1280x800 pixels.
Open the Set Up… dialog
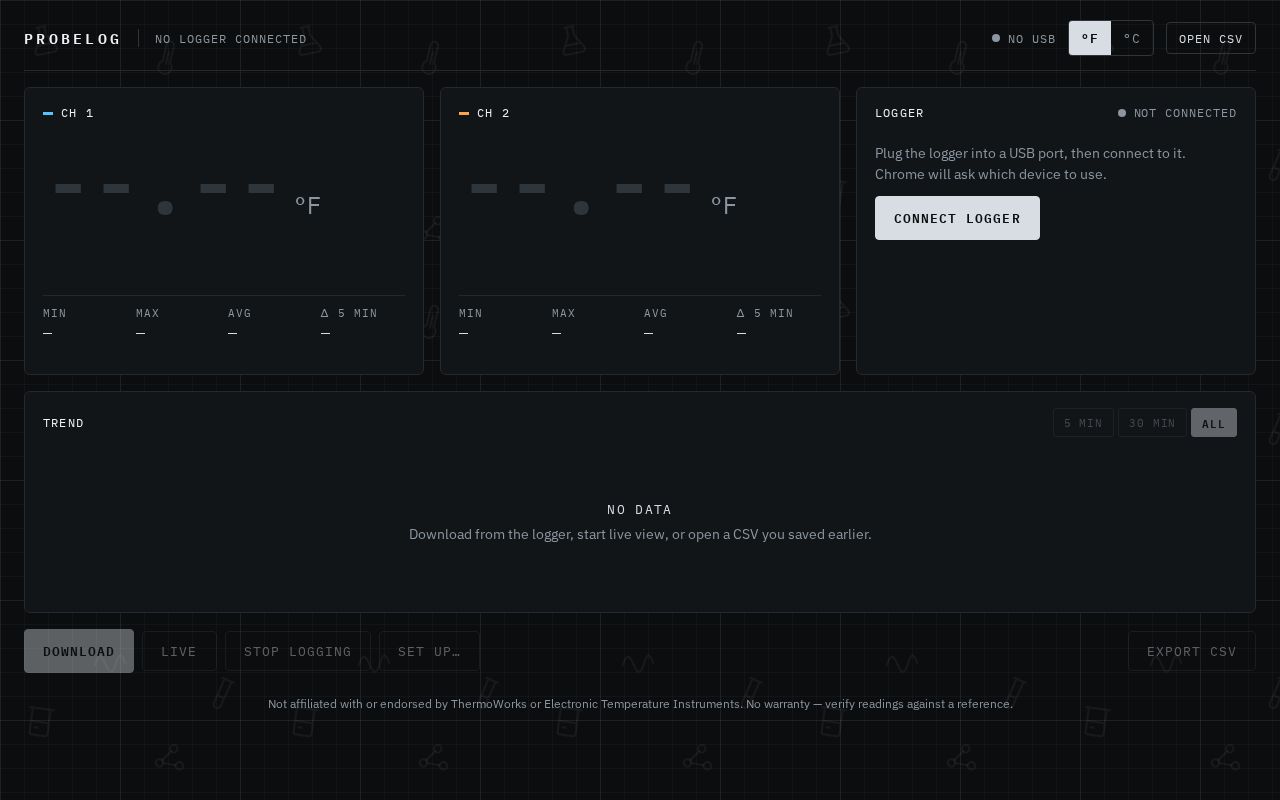(x=429, y=651)
